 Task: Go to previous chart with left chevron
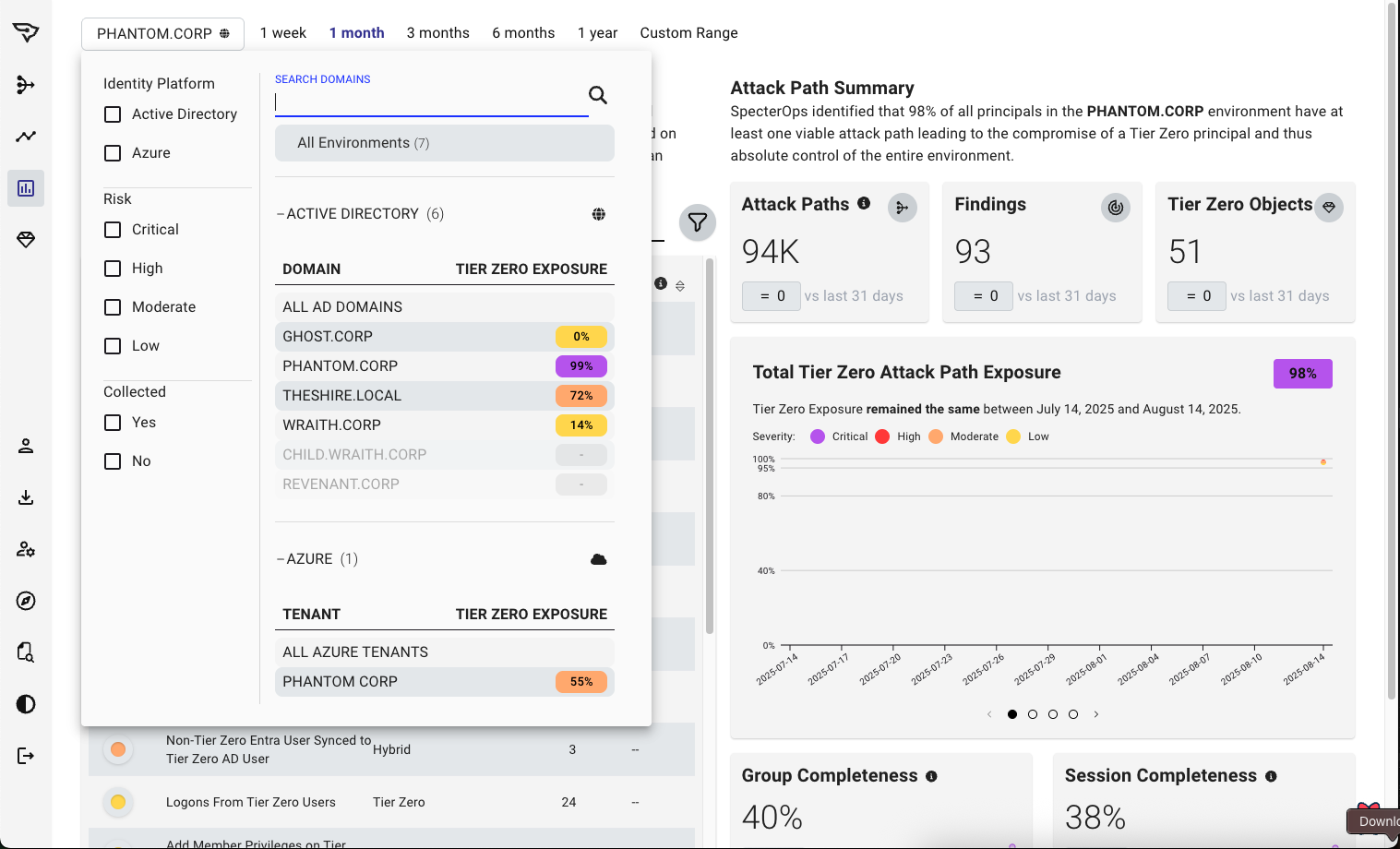tap(989, 714)
